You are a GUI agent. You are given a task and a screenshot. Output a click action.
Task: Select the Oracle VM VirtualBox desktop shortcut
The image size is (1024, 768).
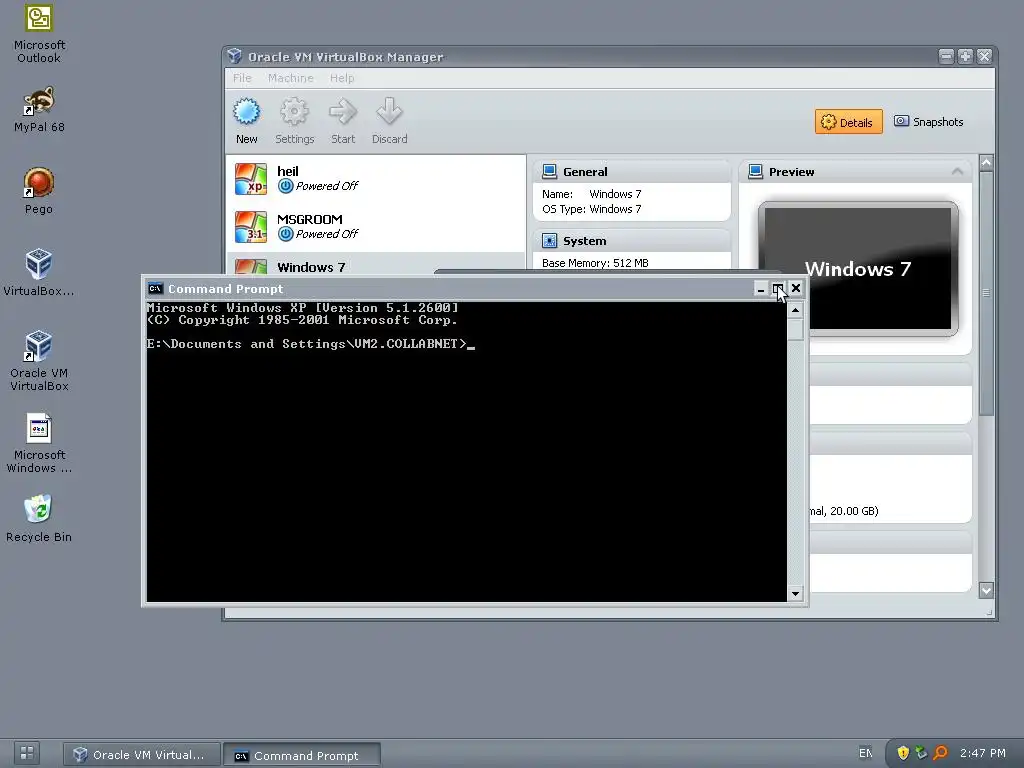(x=39, y=361)
